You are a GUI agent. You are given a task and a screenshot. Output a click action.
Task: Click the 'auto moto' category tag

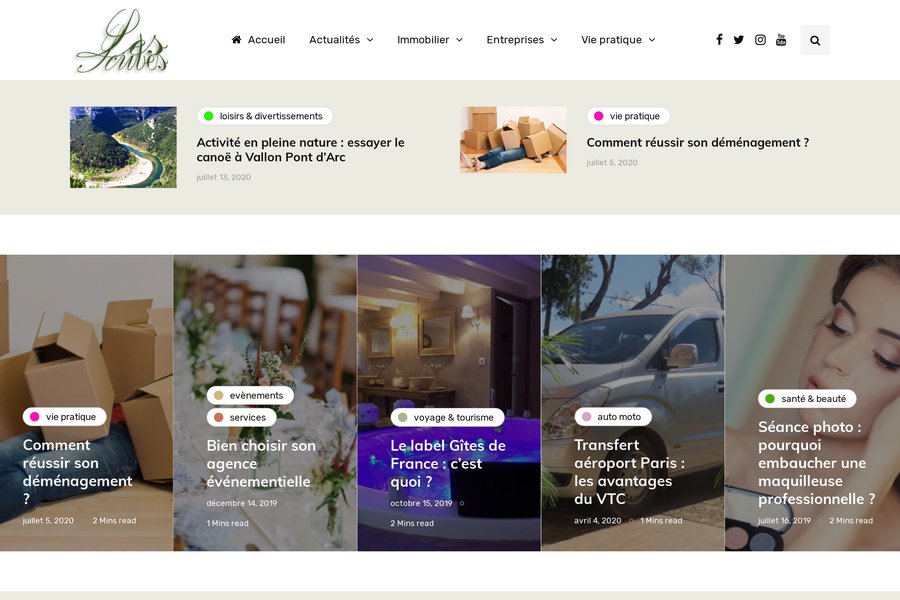pyautogui.click(x=612, y=417)
